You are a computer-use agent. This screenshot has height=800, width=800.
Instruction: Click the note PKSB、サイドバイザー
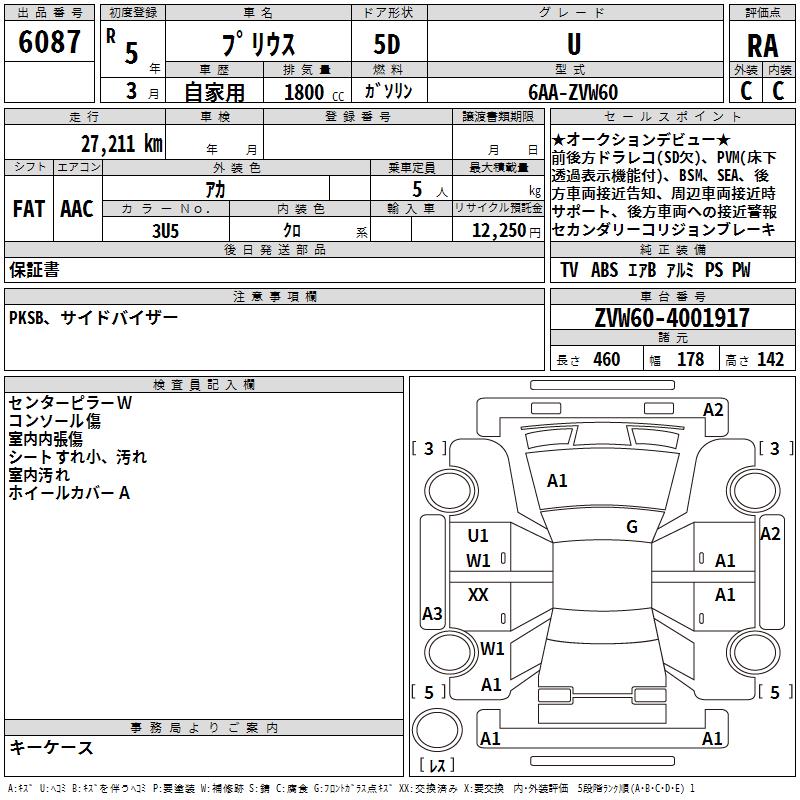tap(93, 318)
